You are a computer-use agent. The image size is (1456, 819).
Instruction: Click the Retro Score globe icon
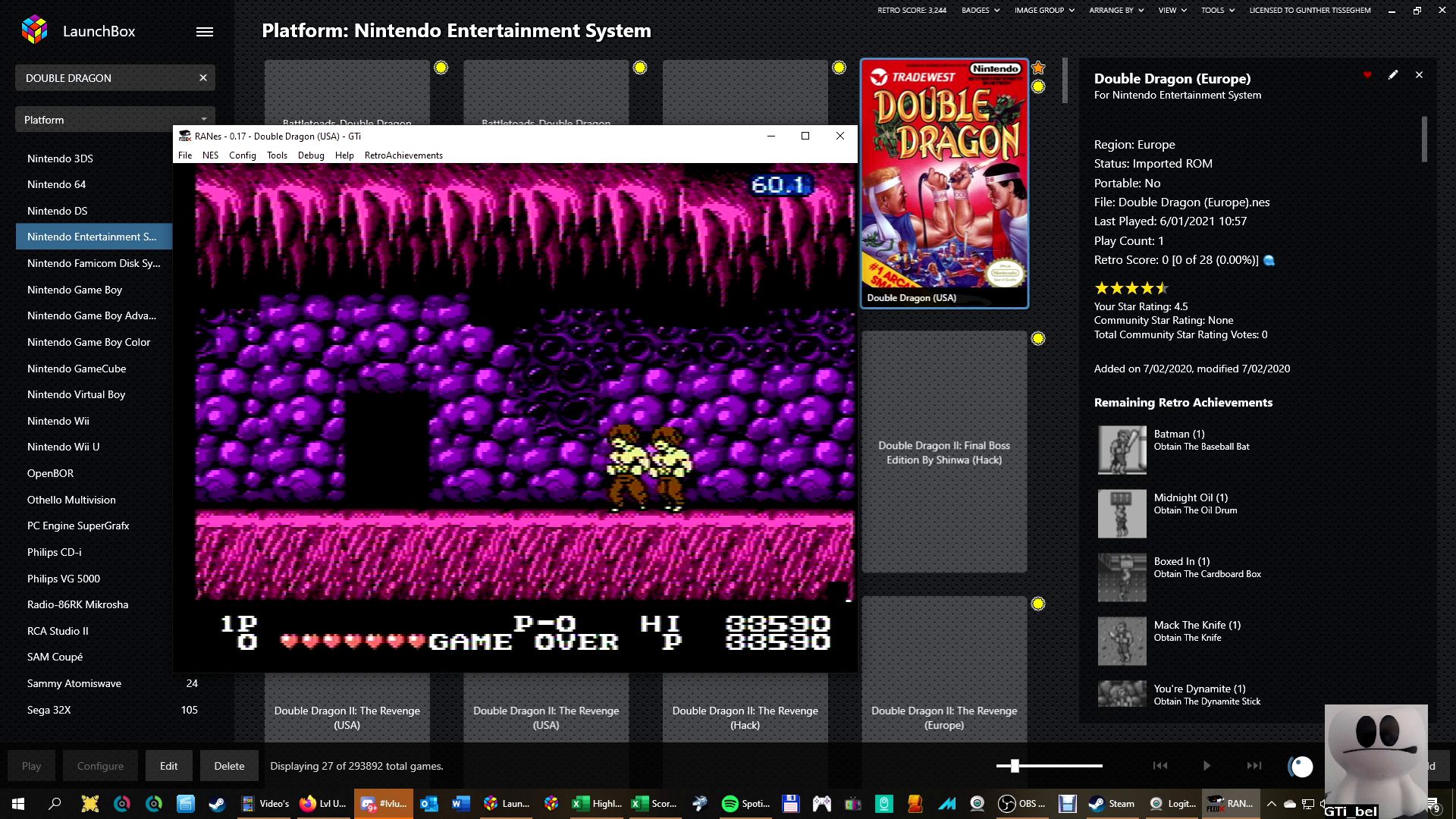1269,261
